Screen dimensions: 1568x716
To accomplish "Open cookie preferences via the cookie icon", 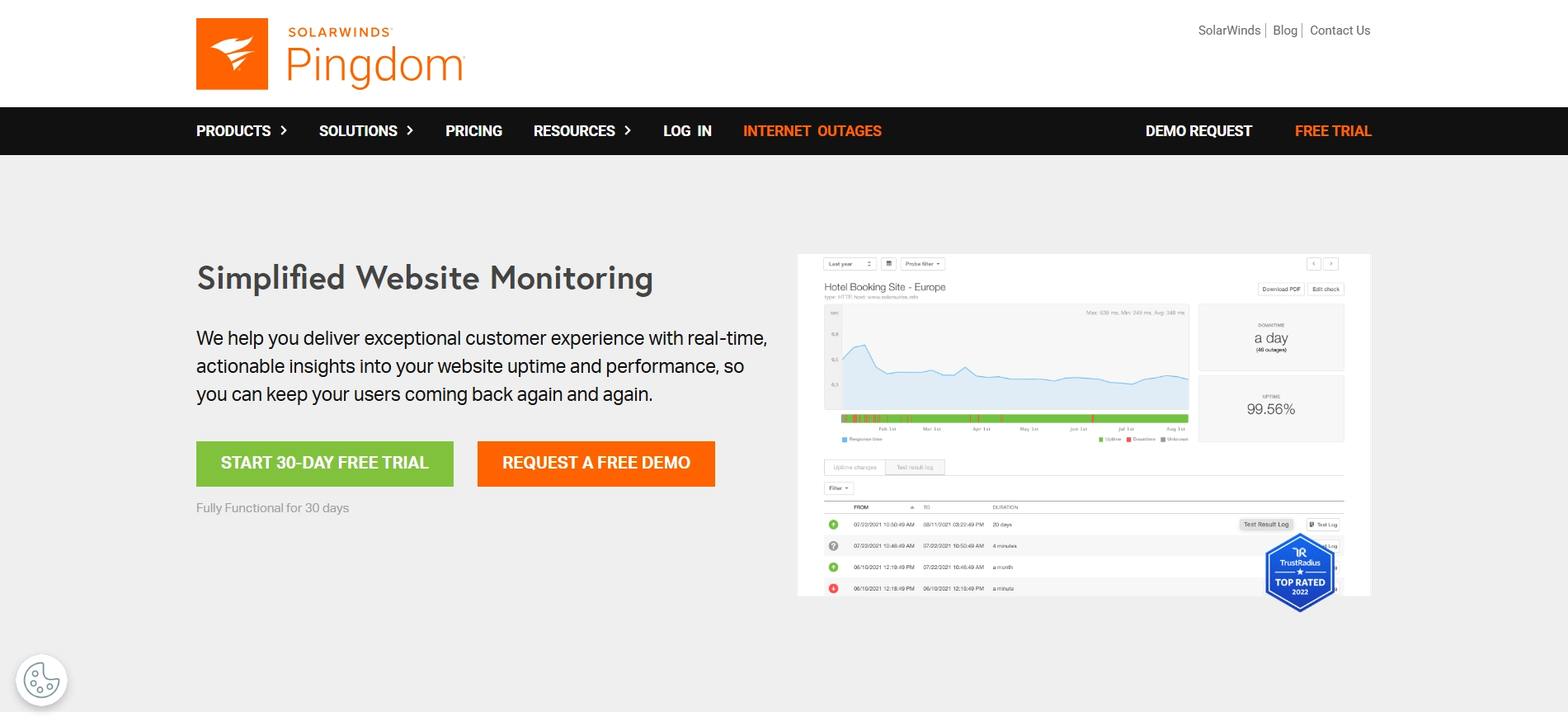I will click(41, 681).
